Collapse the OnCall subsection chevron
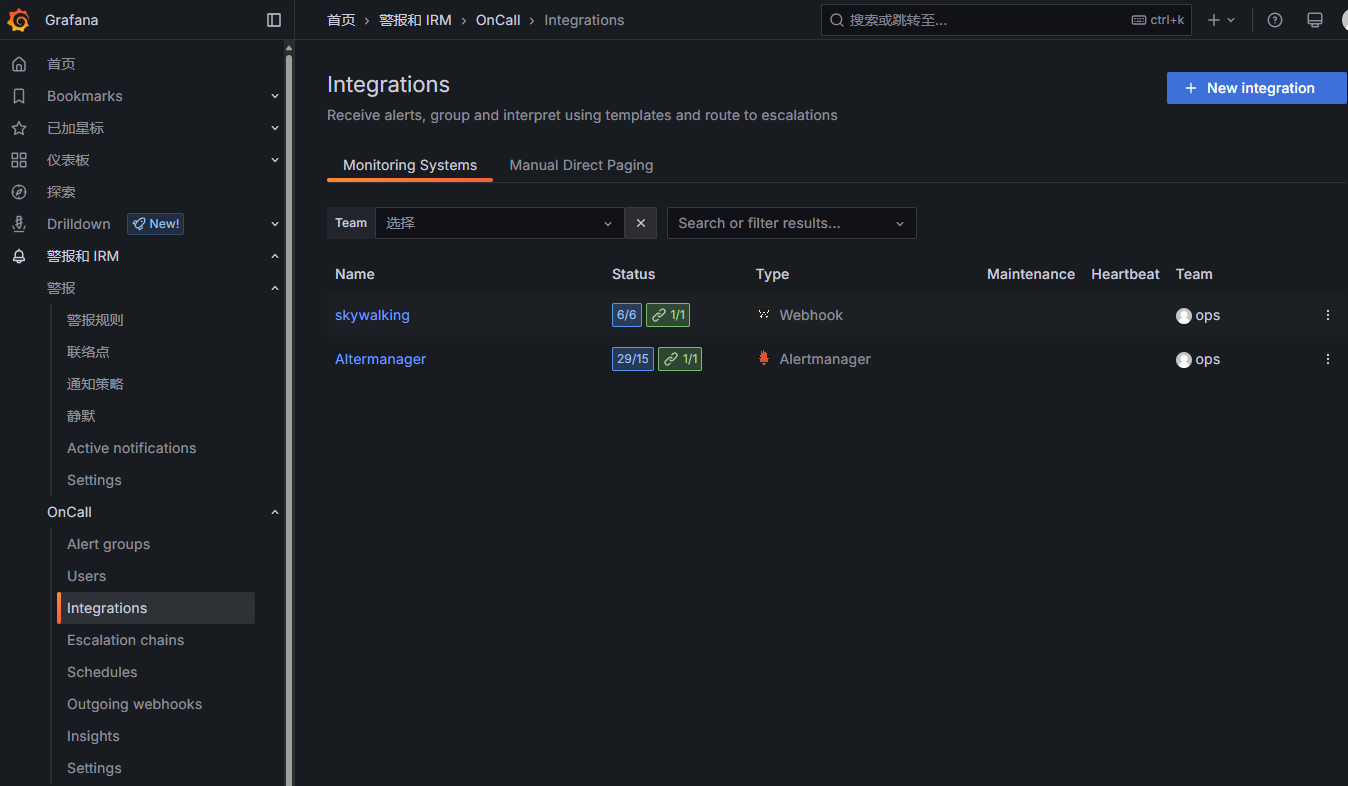 pyautogui.click(x=275, y=512)
